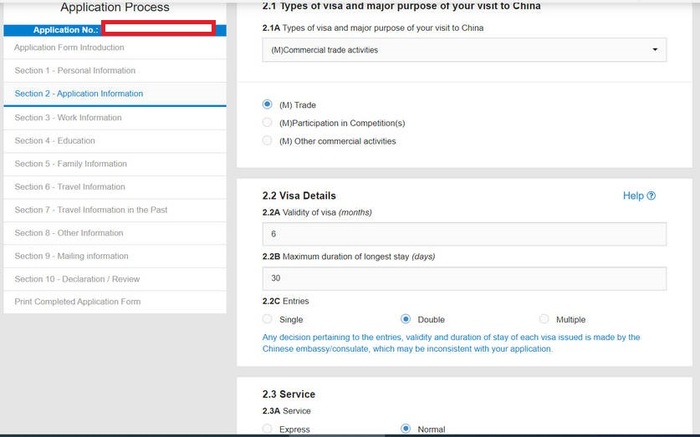The image size is (700, 437).
Task: Click the 2.2C Entries label
Action: click(286, 301)
